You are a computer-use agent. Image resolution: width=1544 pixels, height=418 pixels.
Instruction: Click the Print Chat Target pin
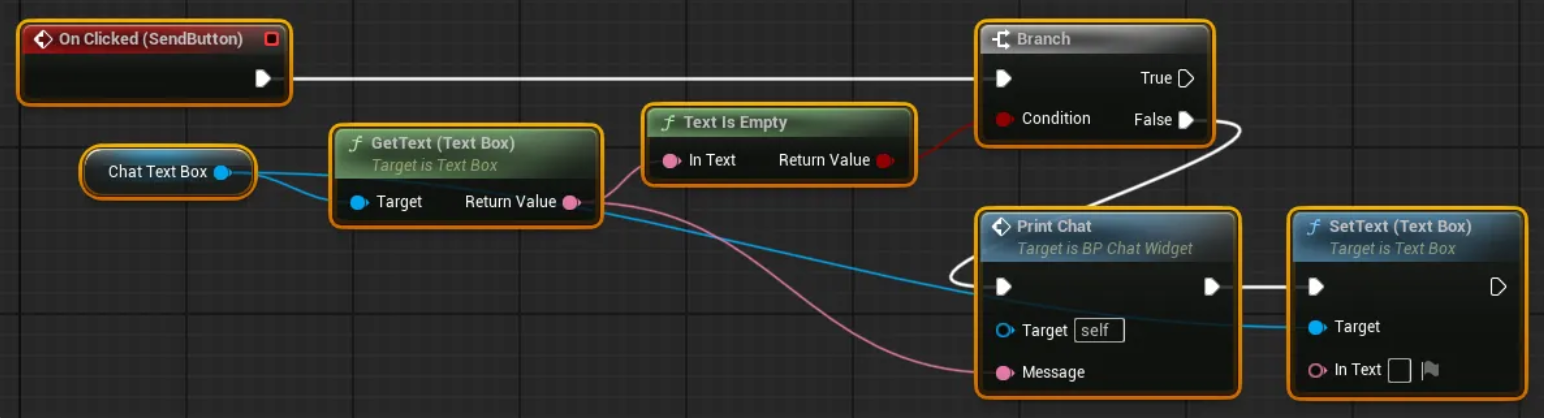[1005, 330]
